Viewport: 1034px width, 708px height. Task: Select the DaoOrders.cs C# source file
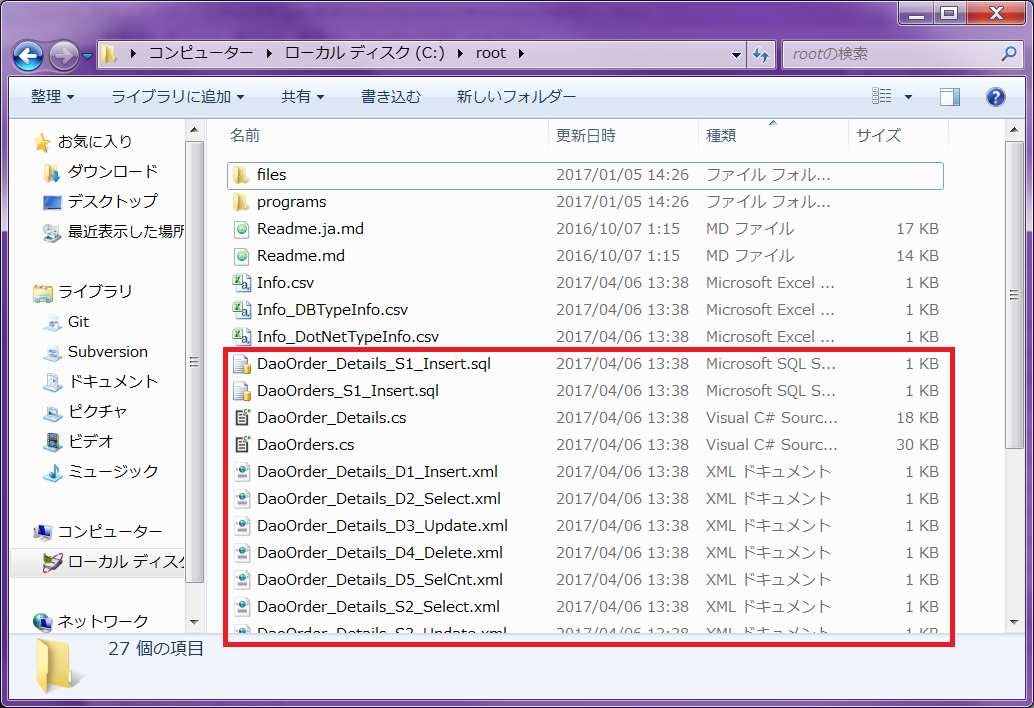tap(305, 445)
